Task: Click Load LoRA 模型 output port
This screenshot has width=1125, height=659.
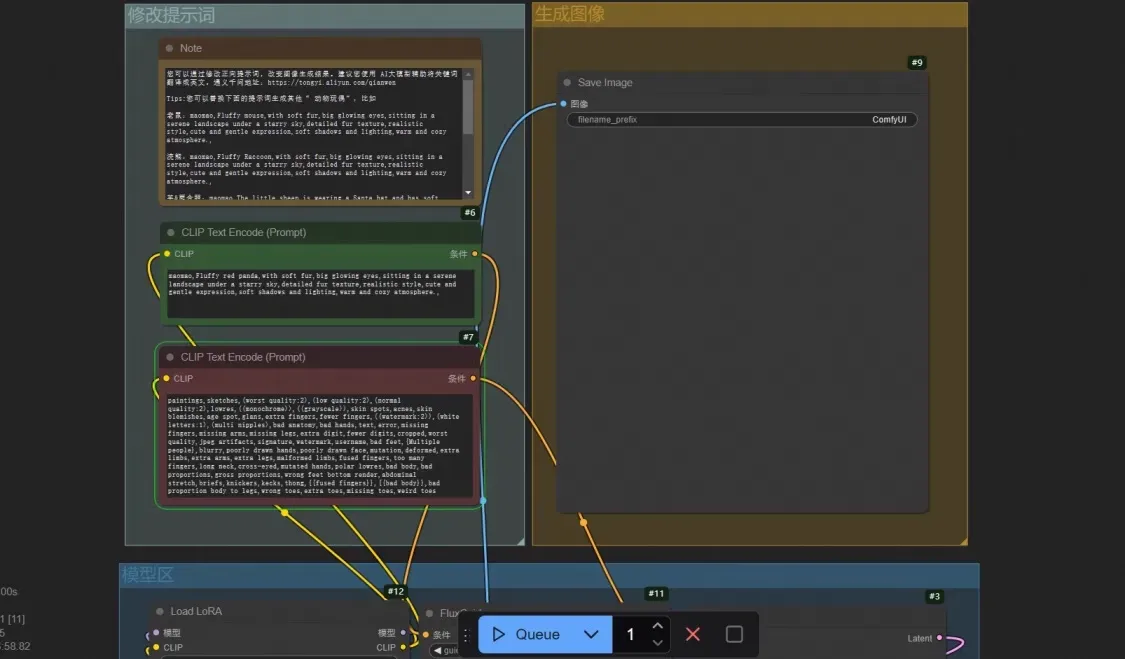Action: pos(403,633)
